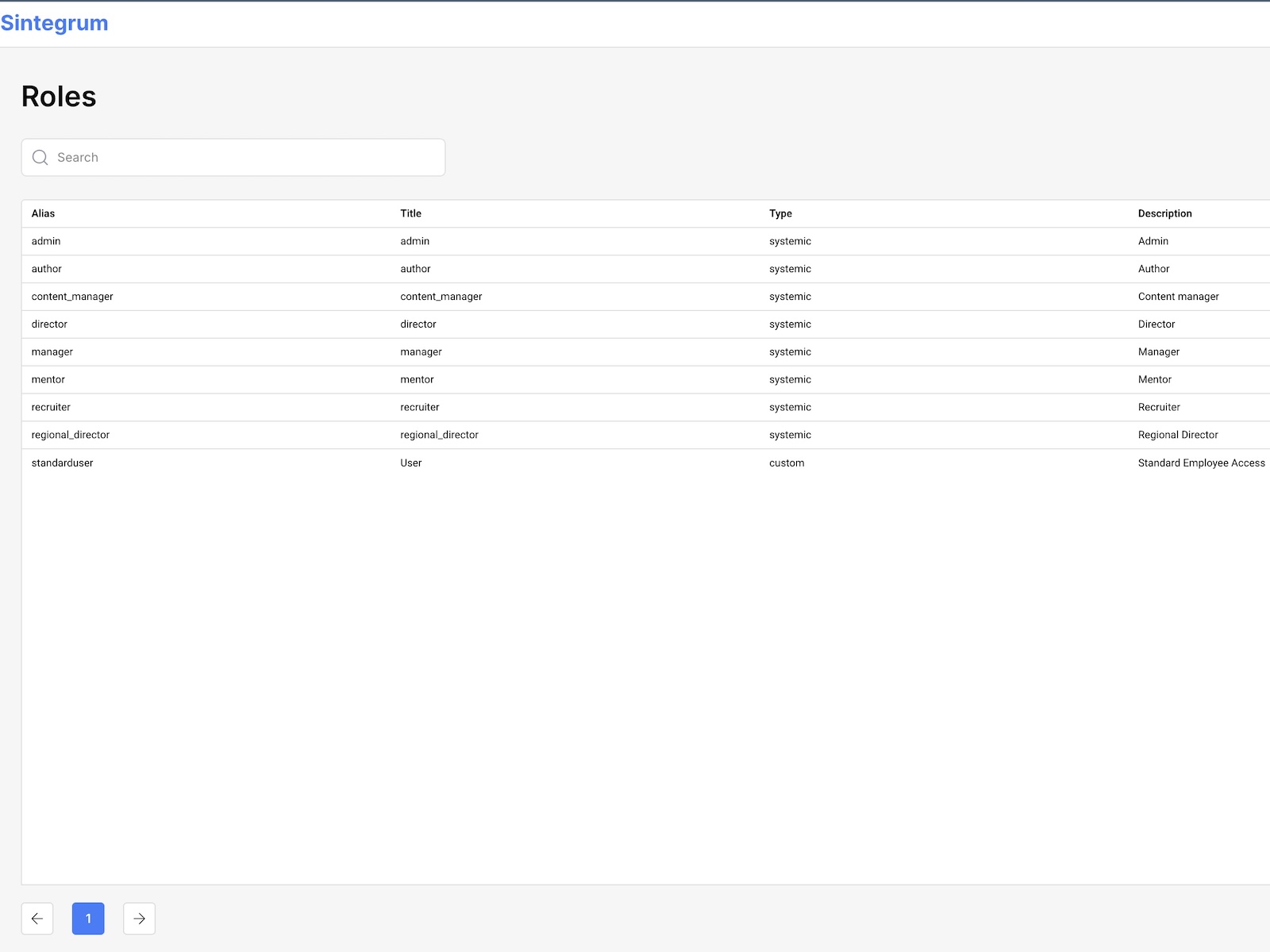Sort the table by Description column
1270x952 pixels.
pyautogui.click(x=1165, y=213)
